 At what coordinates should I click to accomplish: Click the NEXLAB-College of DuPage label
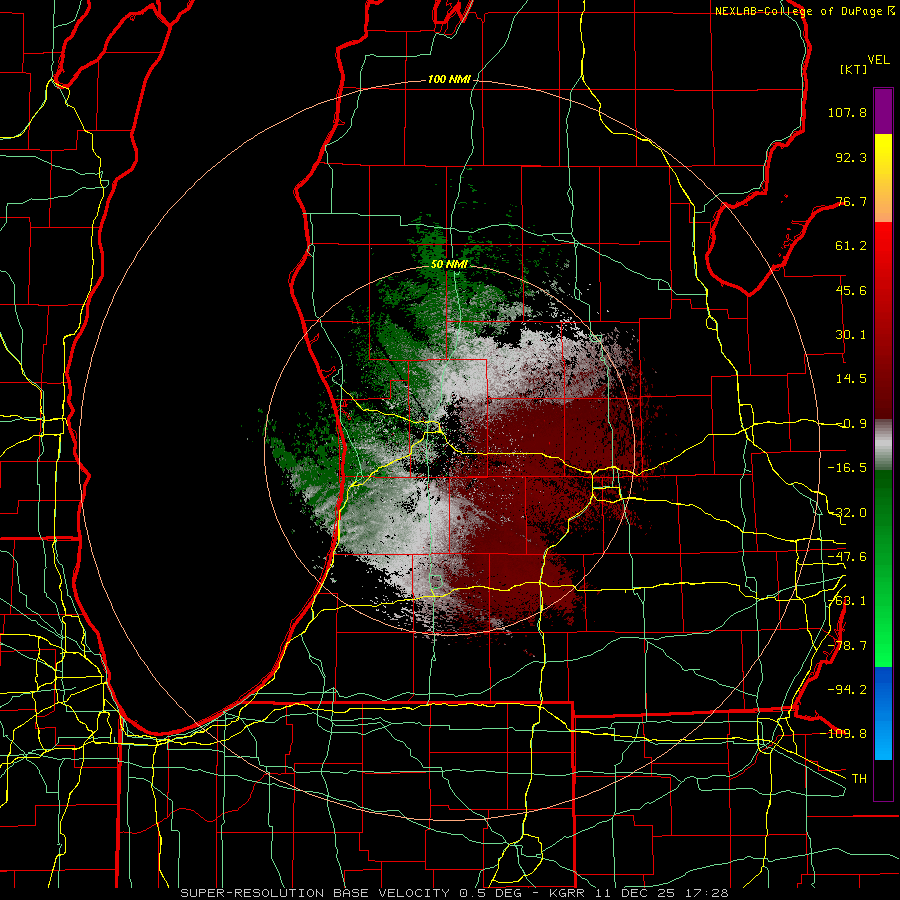(x=800, y=11)
